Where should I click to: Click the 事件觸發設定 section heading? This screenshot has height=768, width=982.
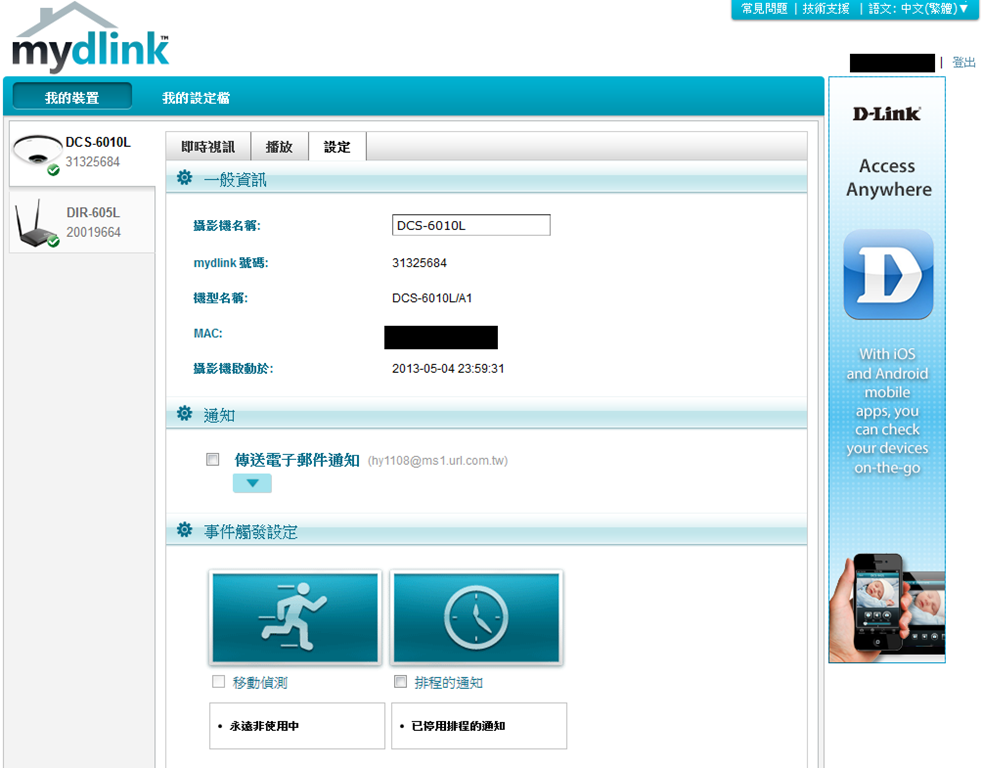pos(251,532)
